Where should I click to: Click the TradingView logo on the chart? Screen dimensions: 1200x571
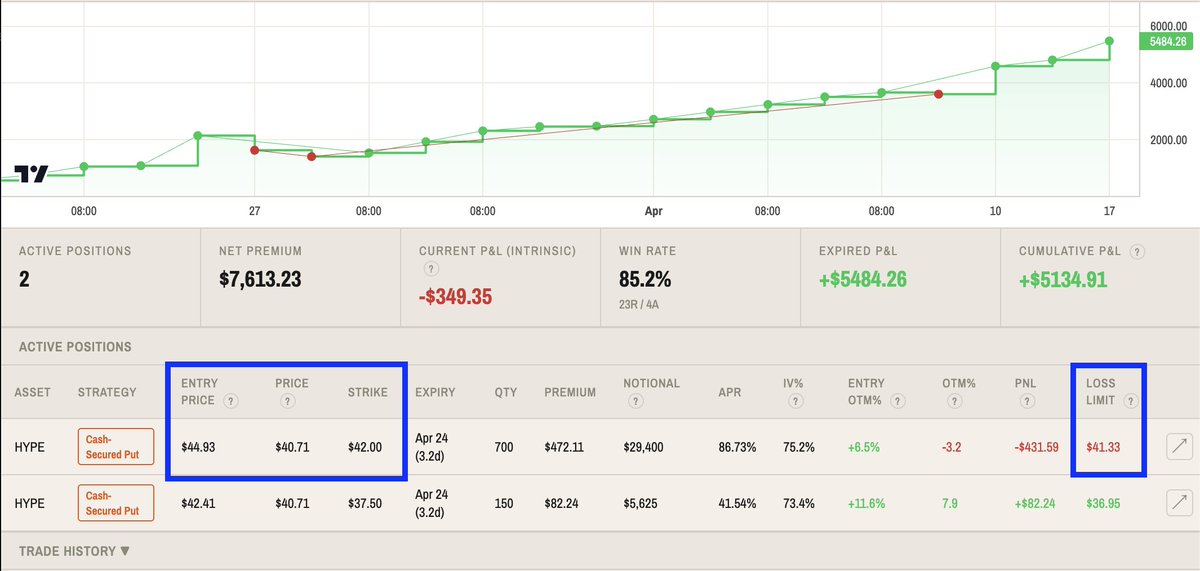coord(31,173)
